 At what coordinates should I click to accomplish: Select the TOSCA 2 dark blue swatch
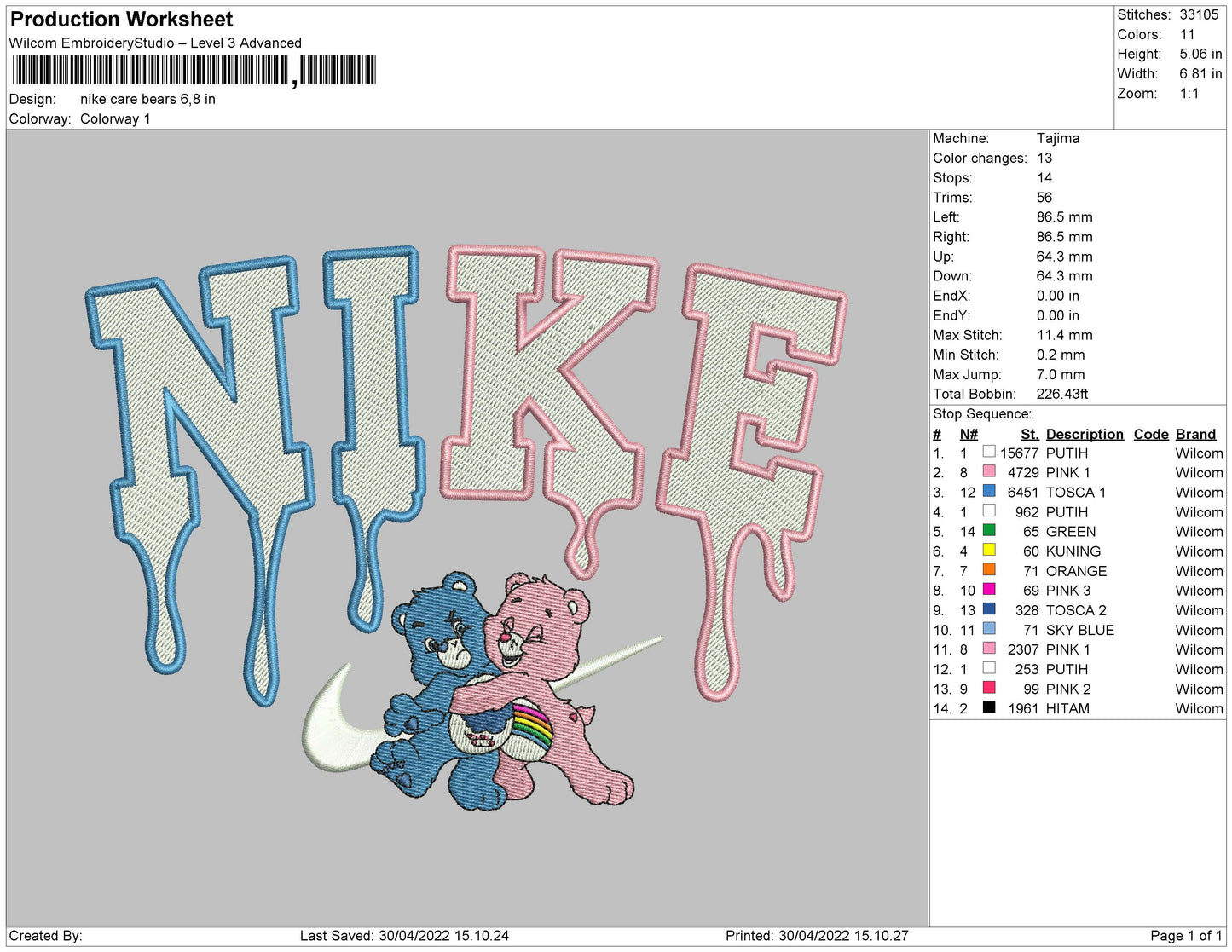click(989, 609)
